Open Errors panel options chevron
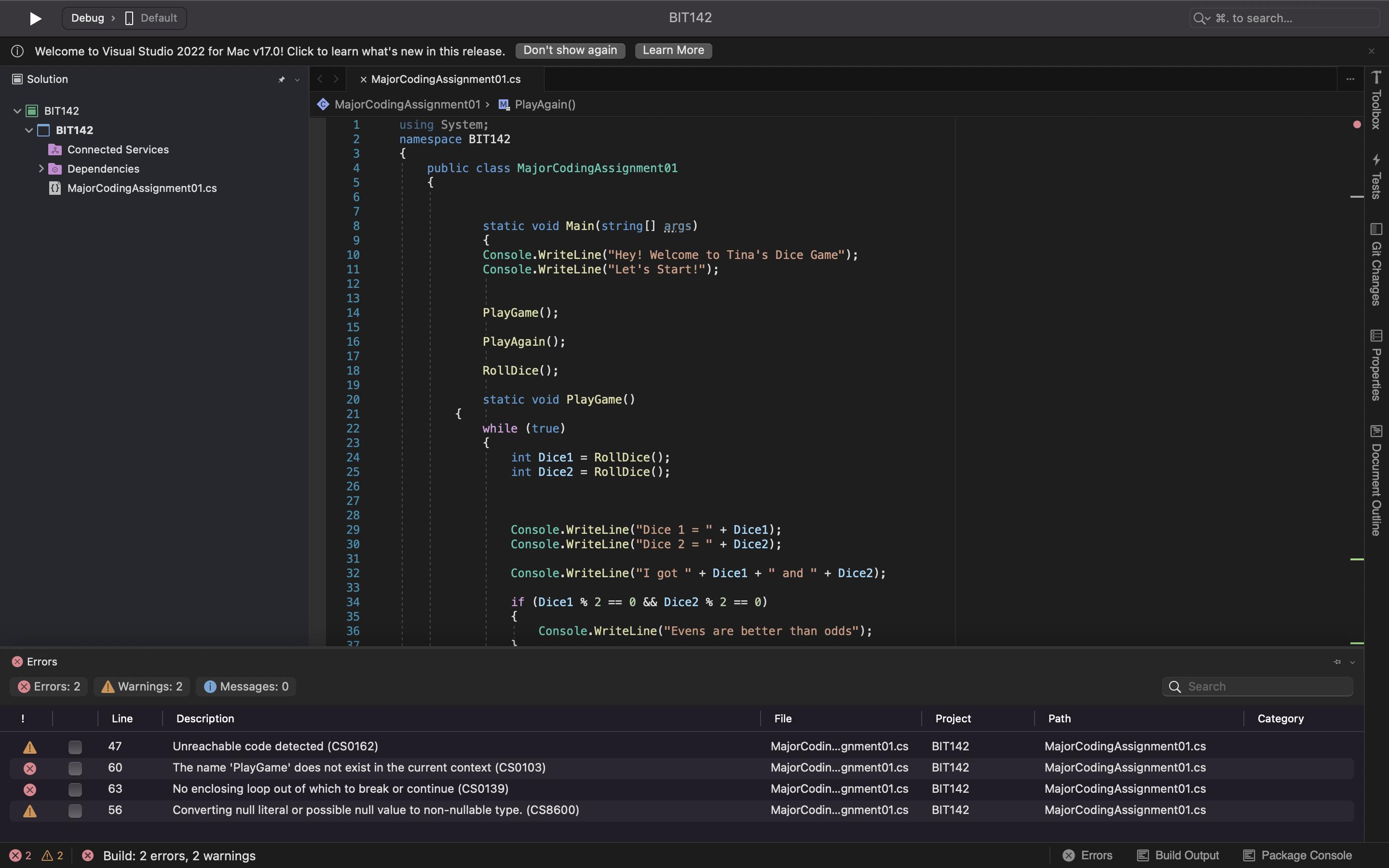The height and width of the screenshot is (868, 1389). [x=1352, y=663]
